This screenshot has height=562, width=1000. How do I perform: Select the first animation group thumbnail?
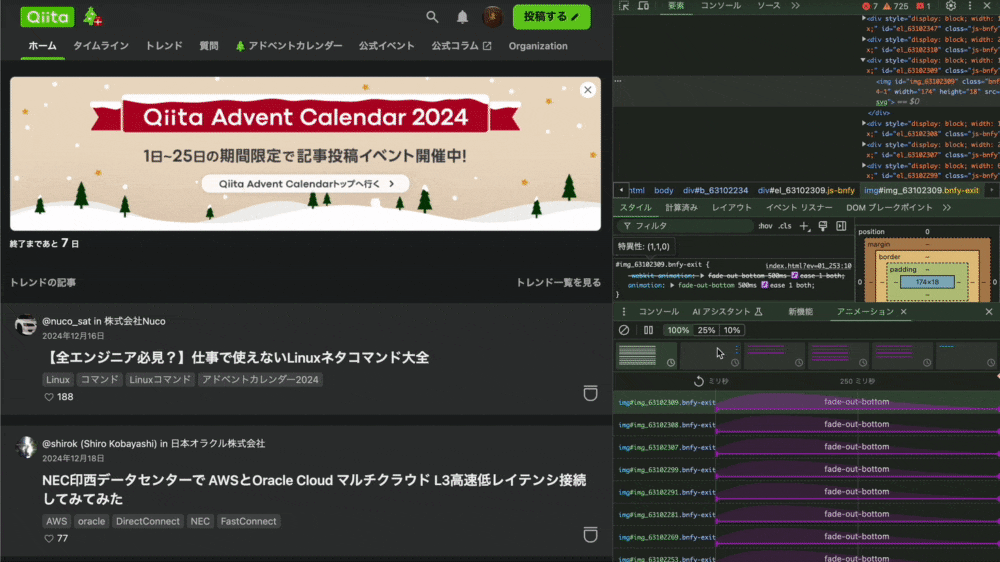click(646, 355)
